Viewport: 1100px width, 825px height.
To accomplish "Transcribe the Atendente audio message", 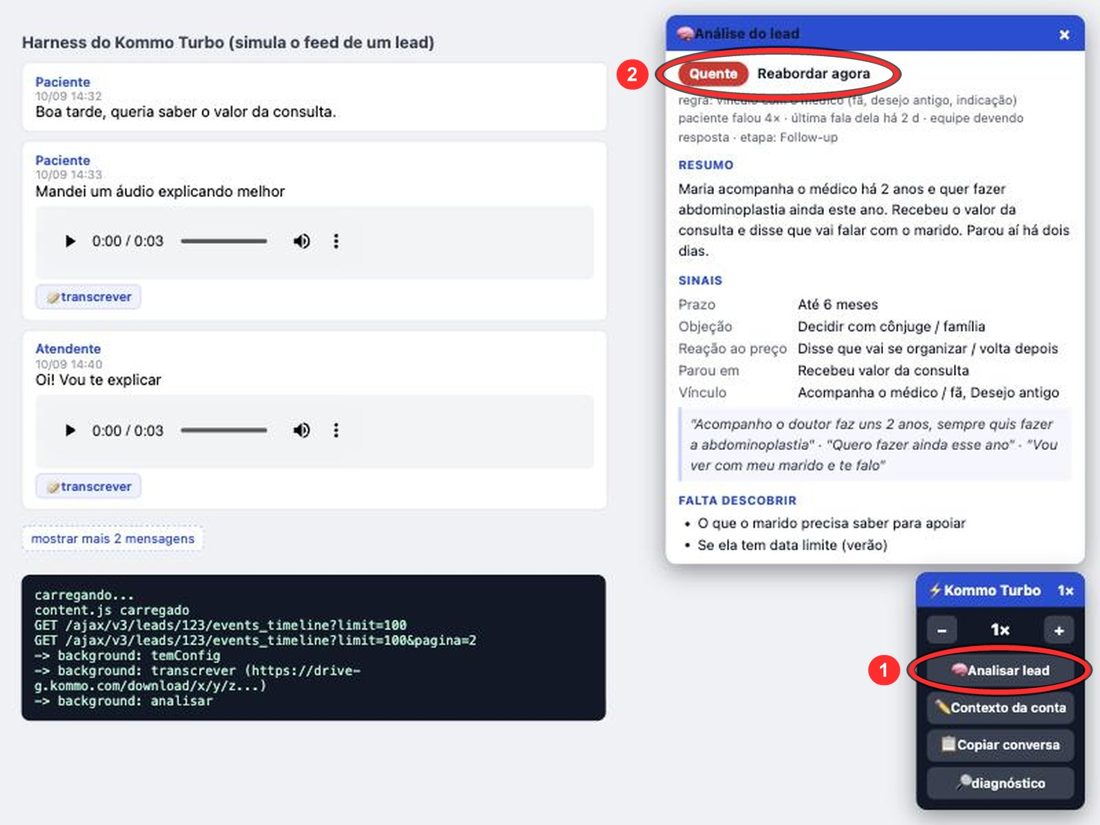I will click(88, 486).
